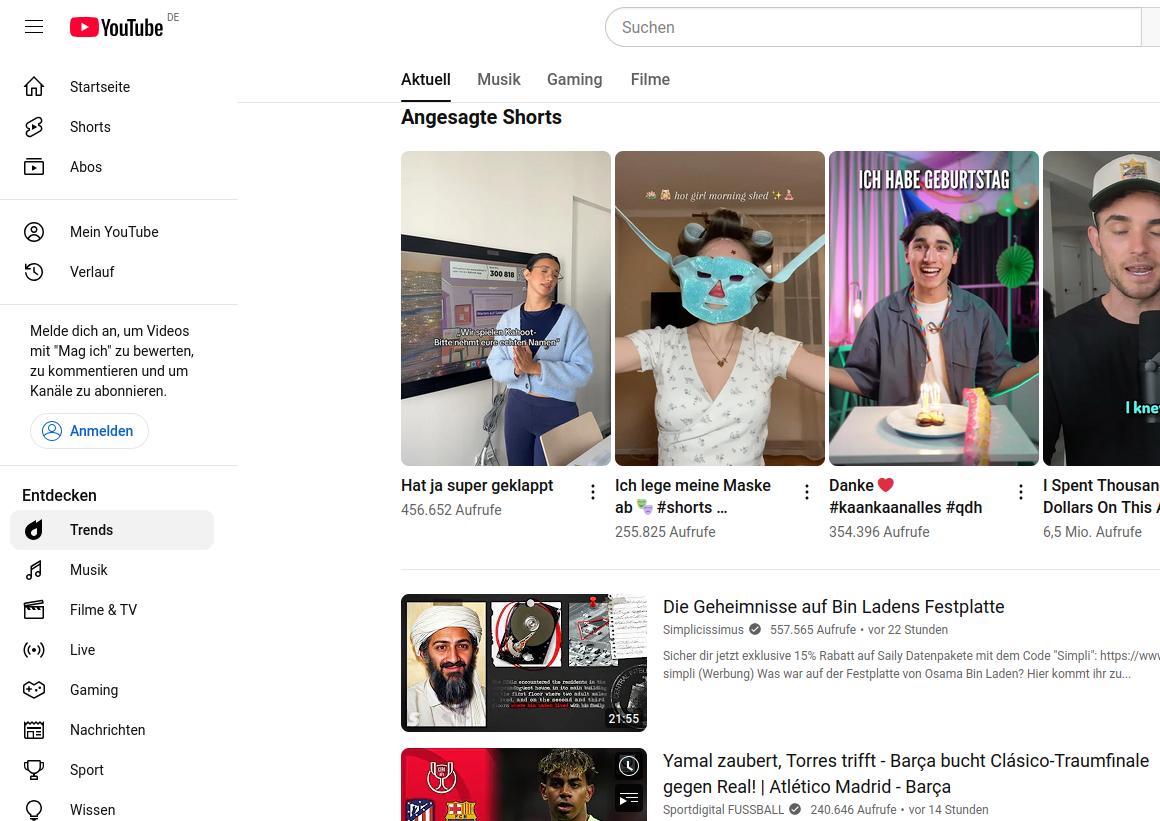Open options for 'Danke' birthday short
The height and width of the screenshot is (821, 1160).
[1021, 492]
